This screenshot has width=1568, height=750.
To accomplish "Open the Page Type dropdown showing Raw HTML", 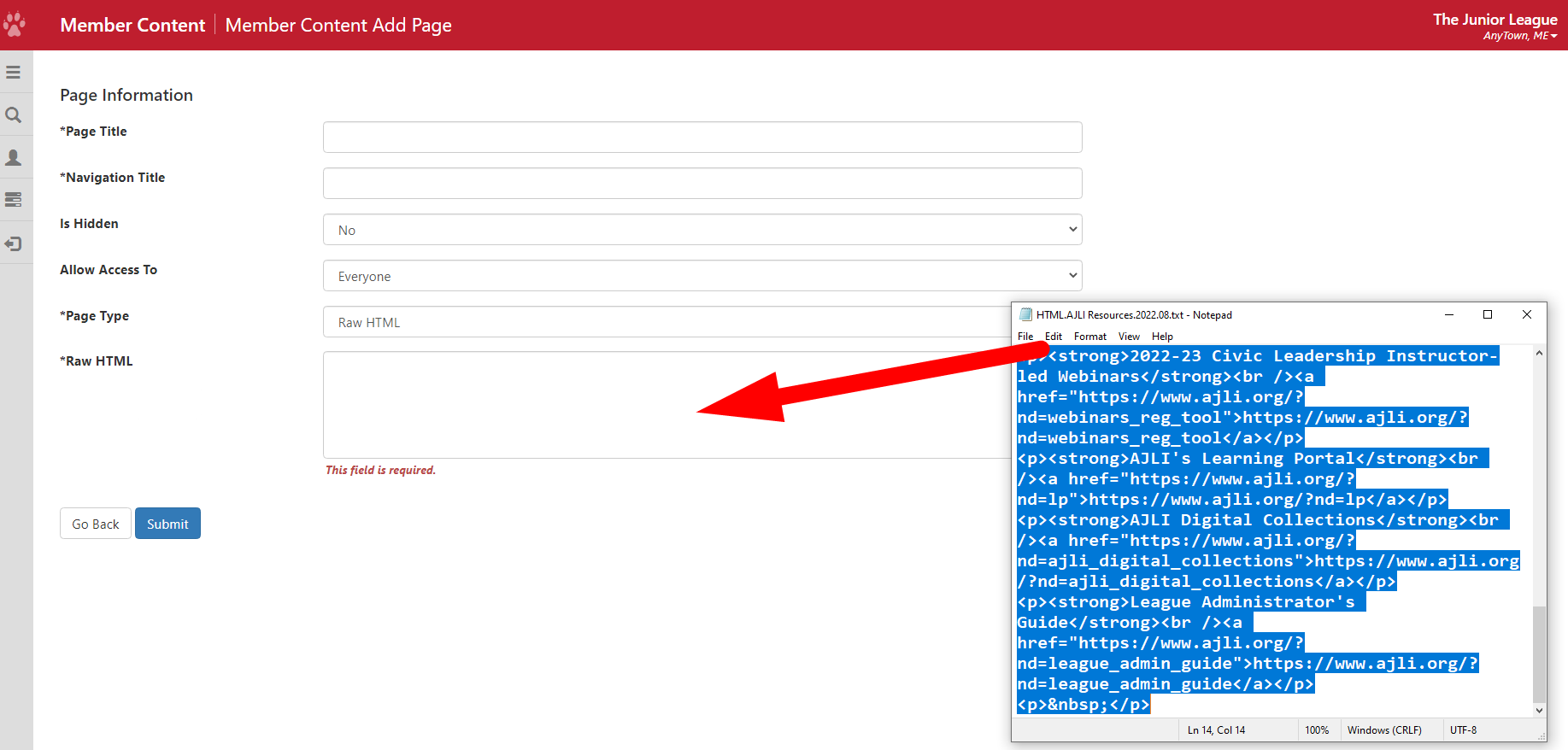I will click(x=667, y=322).
